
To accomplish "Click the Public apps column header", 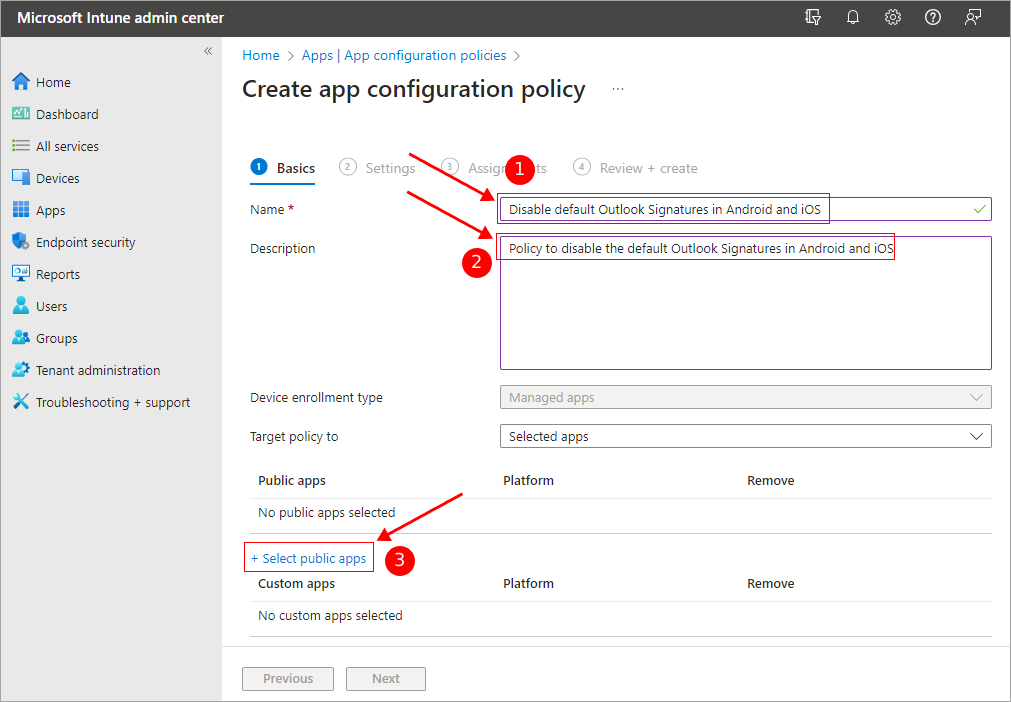I will coord(291,480).
